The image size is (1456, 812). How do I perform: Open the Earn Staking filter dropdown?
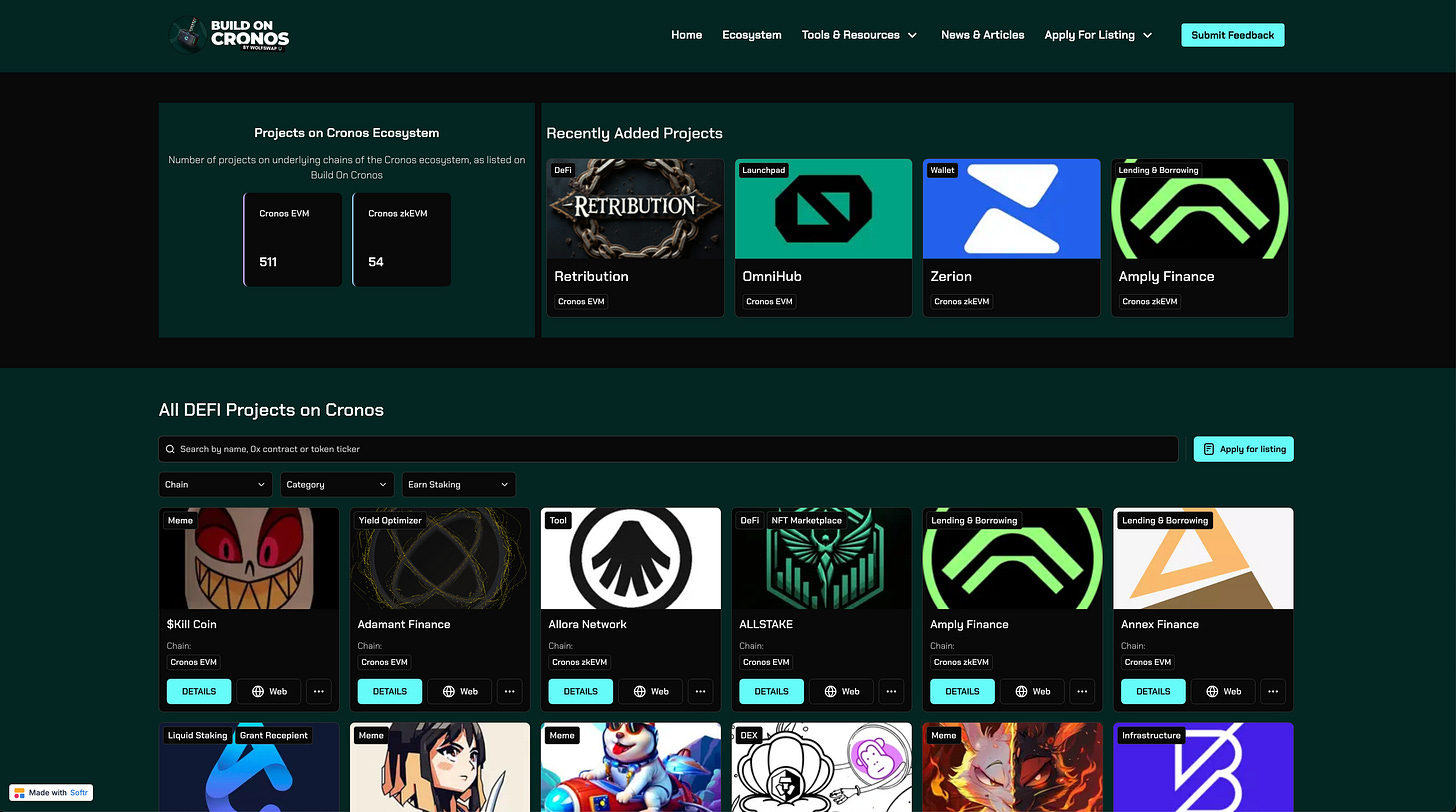(459, 484)
